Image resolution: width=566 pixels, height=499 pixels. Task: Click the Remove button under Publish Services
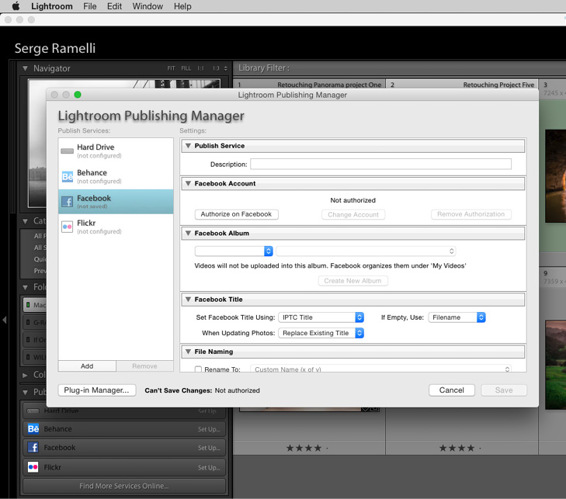(144, 366)
